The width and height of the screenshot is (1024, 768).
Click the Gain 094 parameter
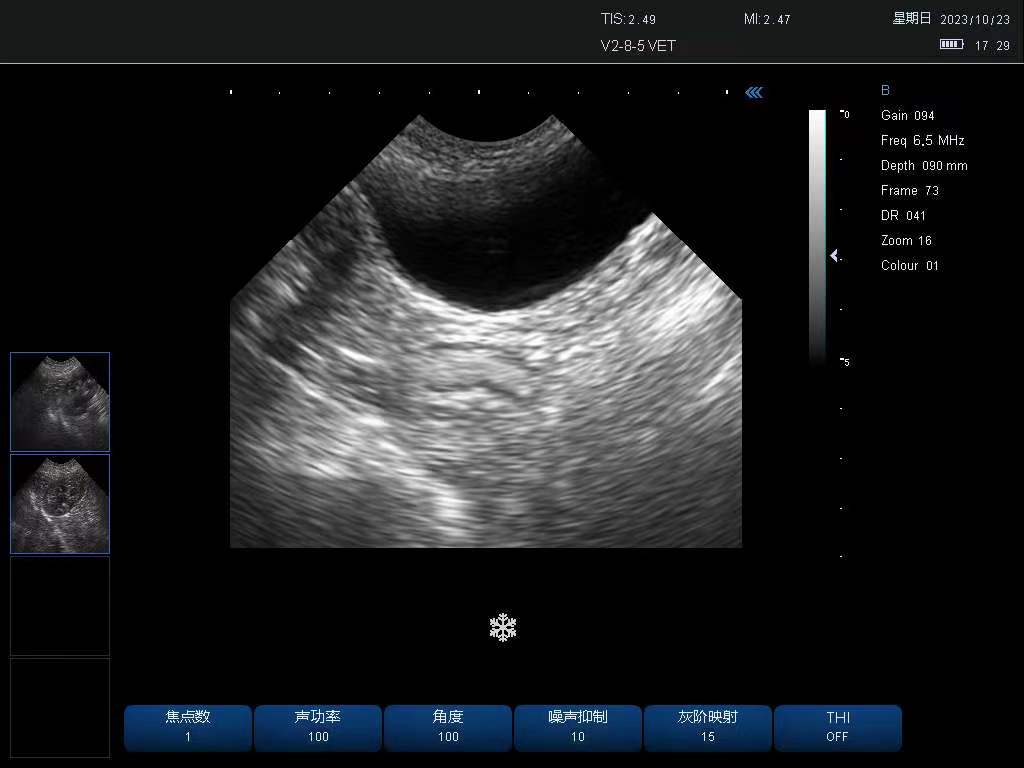(x=907, y=116)
